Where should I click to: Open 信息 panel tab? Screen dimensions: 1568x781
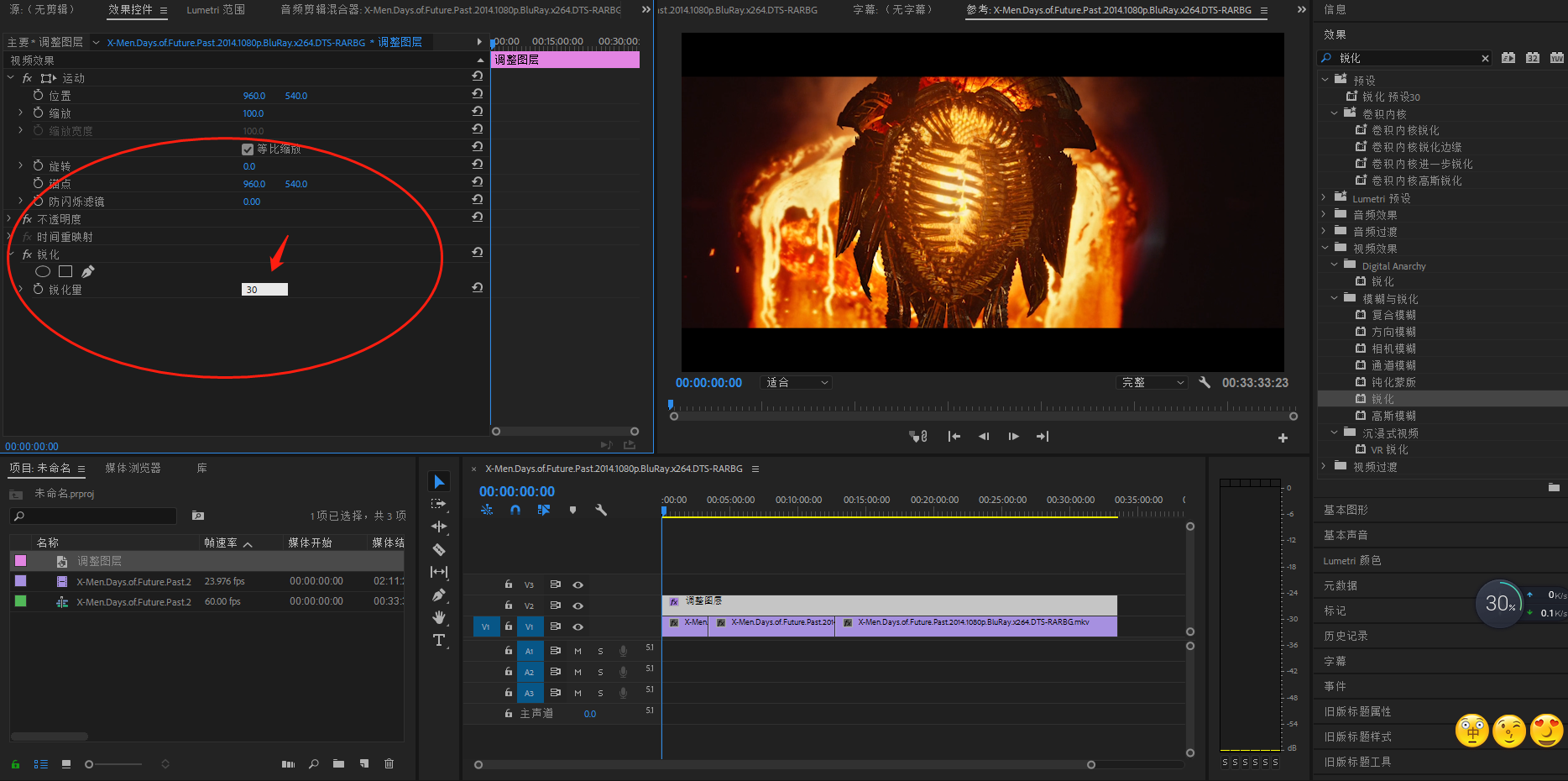1335,9
